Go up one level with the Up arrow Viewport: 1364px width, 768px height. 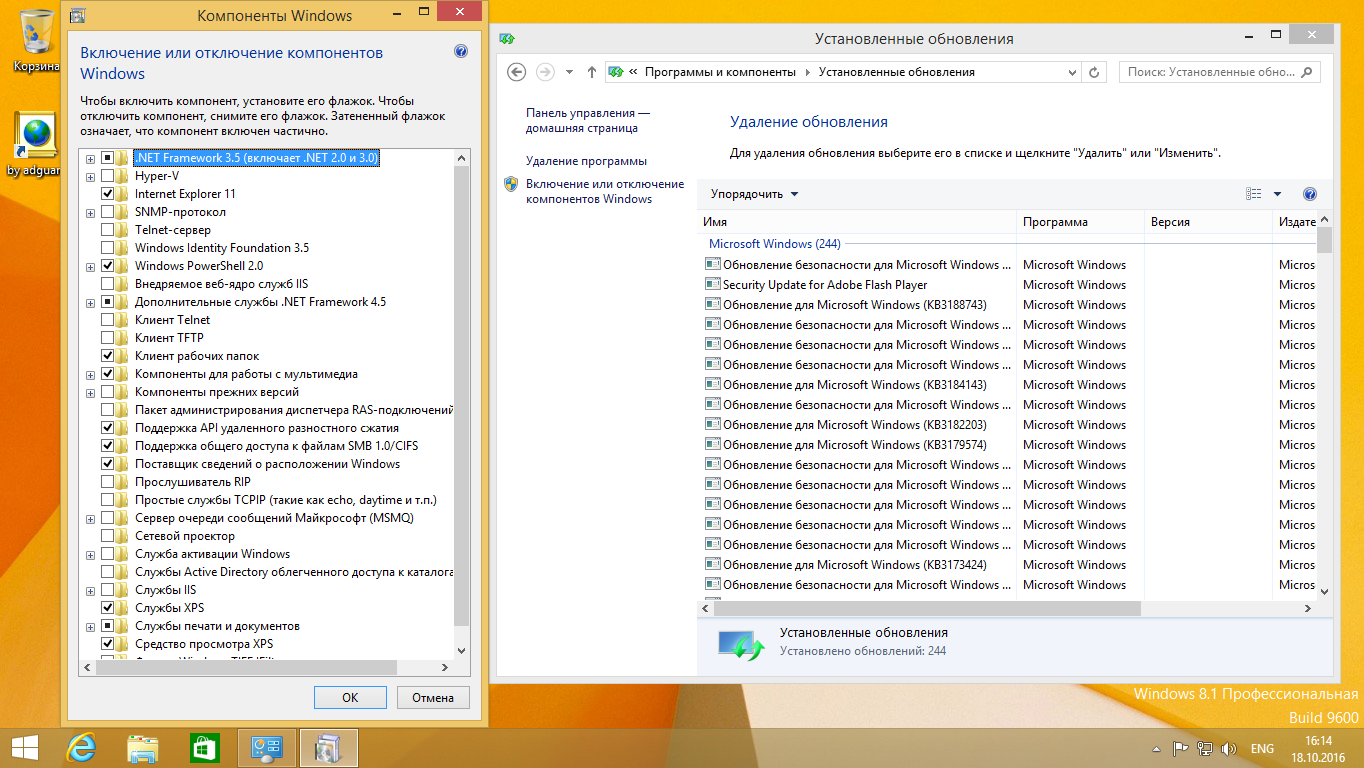coord(592,72)
